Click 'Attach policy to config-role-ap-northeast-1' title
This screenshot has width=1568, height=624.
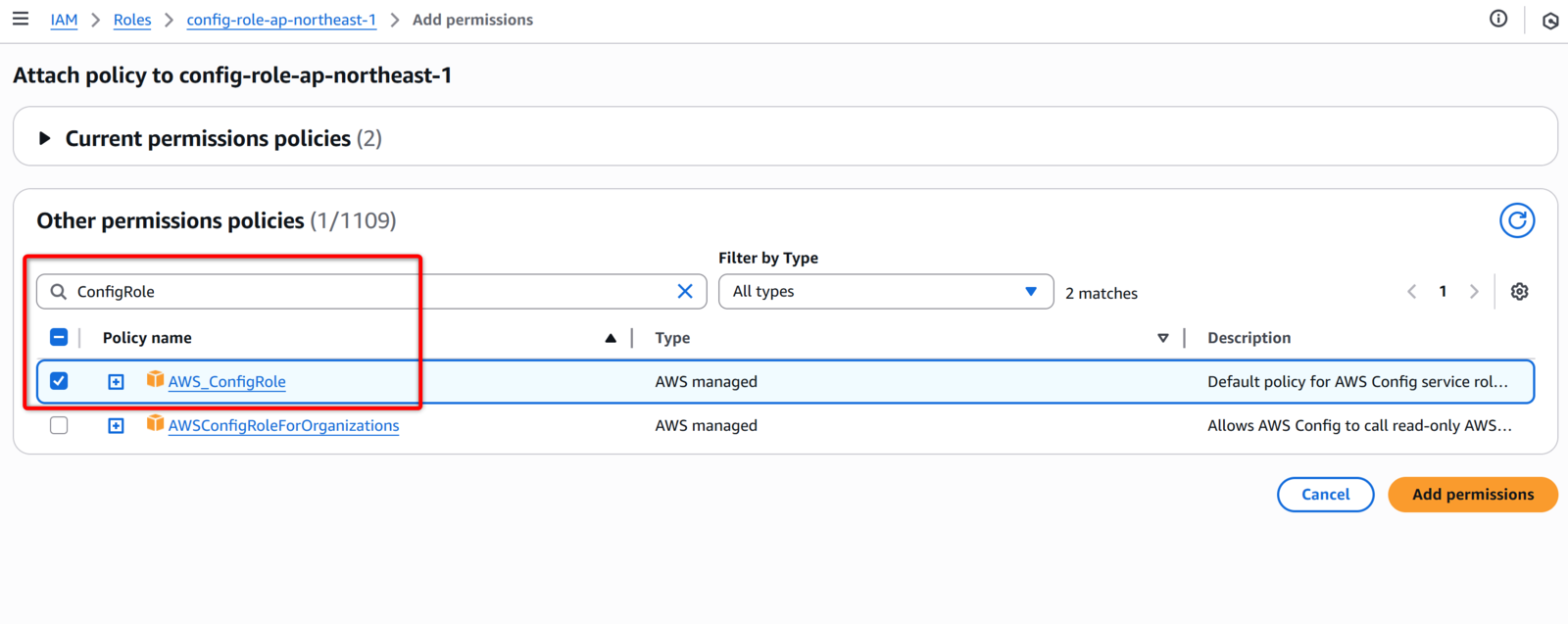click(232, 75)
